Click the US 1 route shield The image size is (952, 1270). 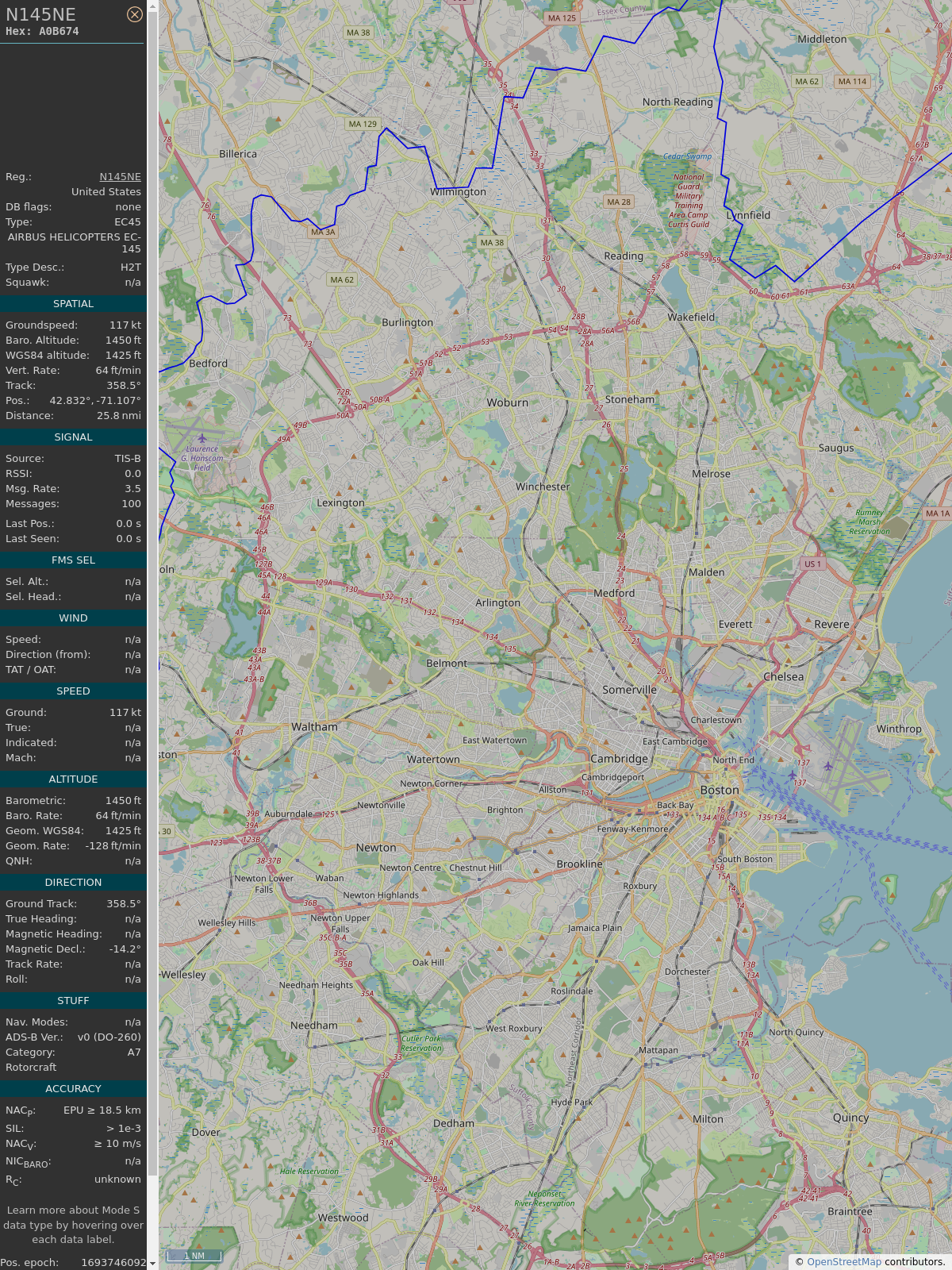click(x=812, y=564)
